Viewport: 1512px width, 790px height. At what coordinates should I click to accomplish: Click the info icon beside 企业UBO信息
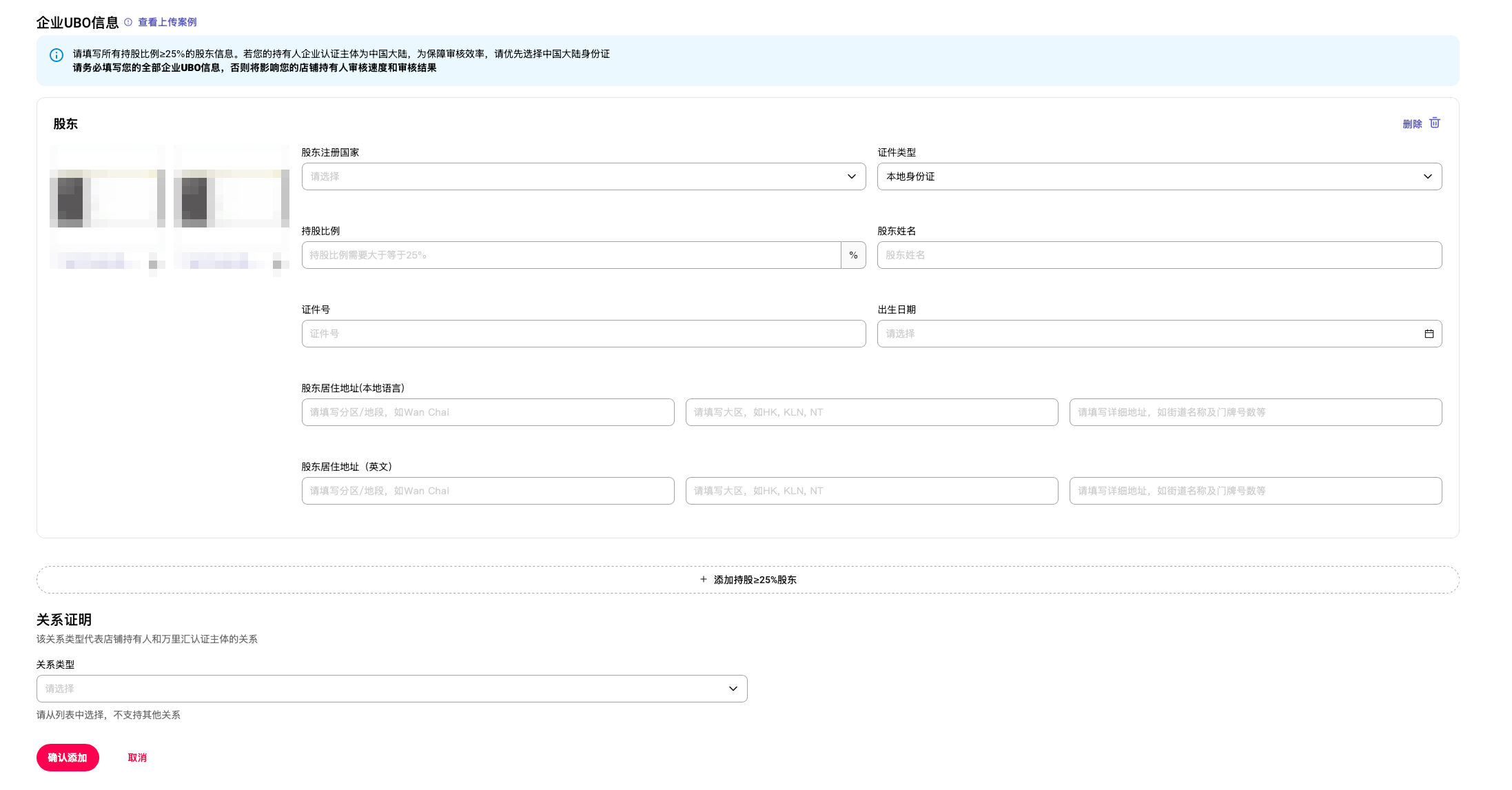pyautogui.click(x=128, y=22)
